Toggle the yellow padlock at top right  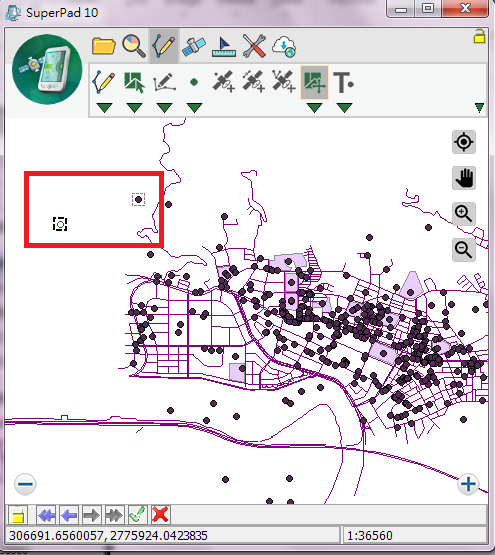click(479, 36)
